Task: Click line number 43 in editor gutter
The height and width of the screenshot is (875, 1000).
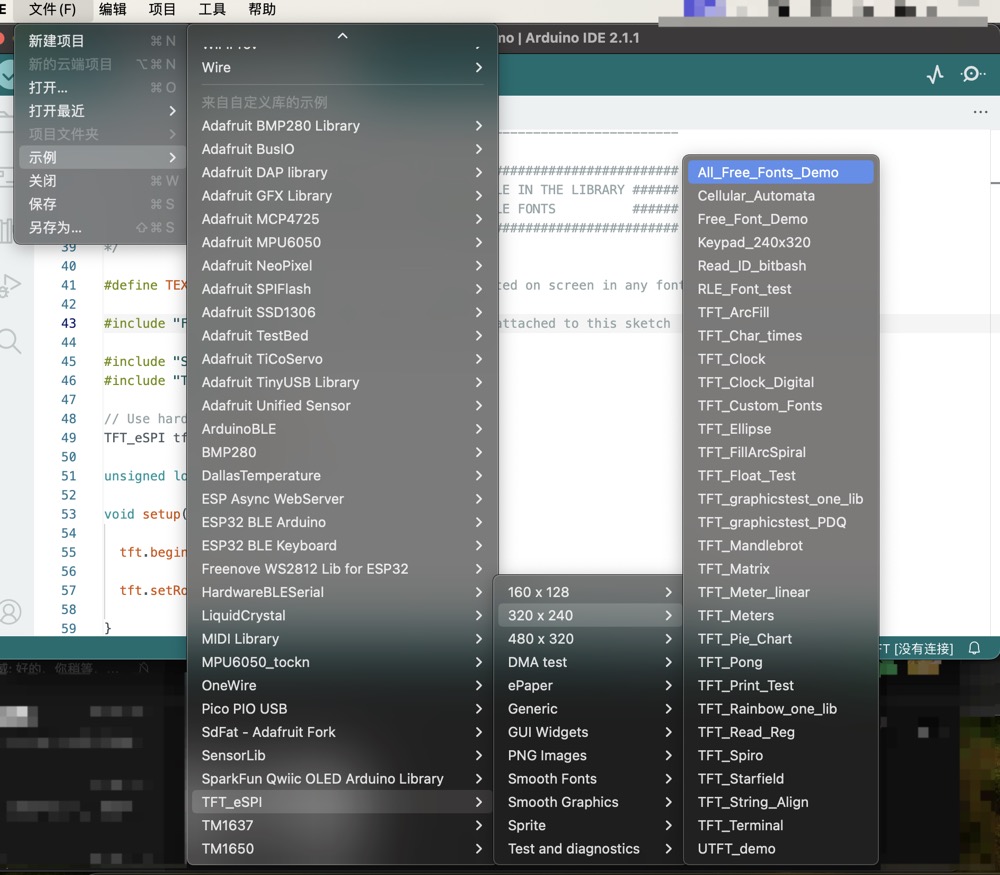Action: click(x=68, y=323)
